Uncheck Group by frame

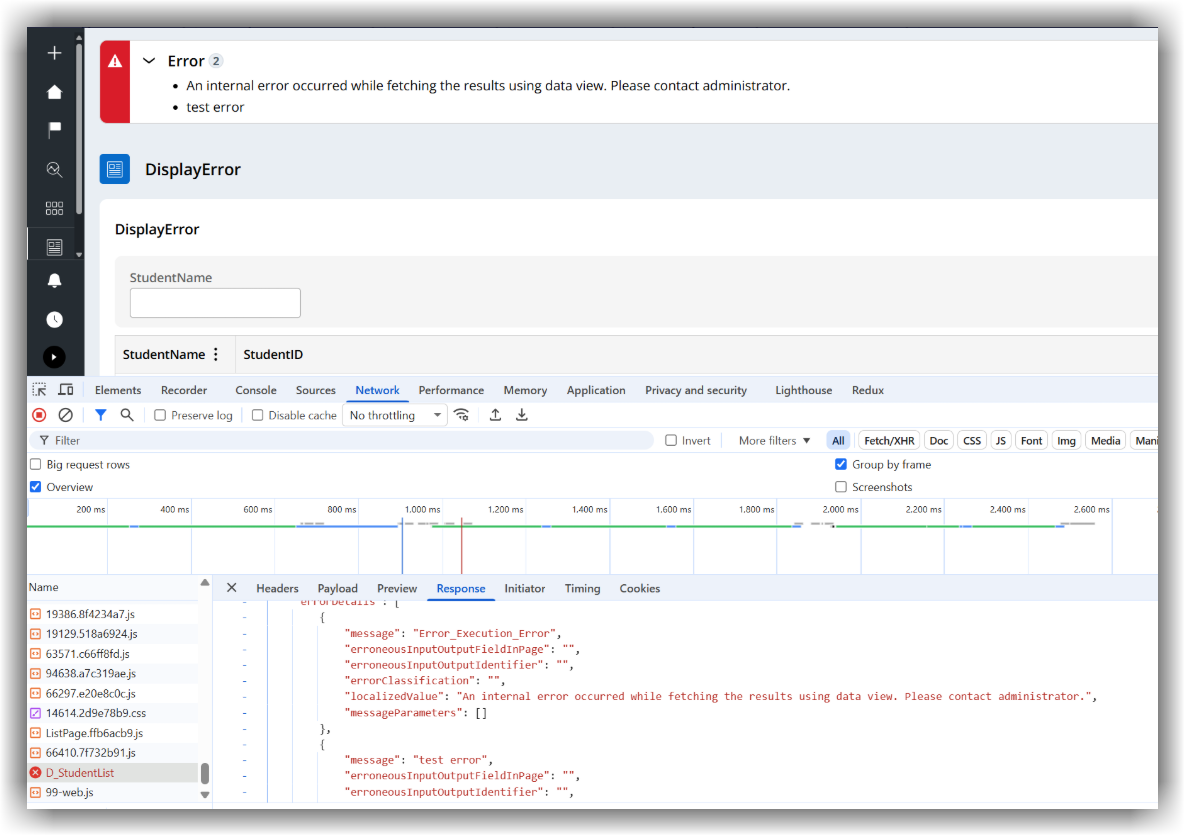[841, 464]
